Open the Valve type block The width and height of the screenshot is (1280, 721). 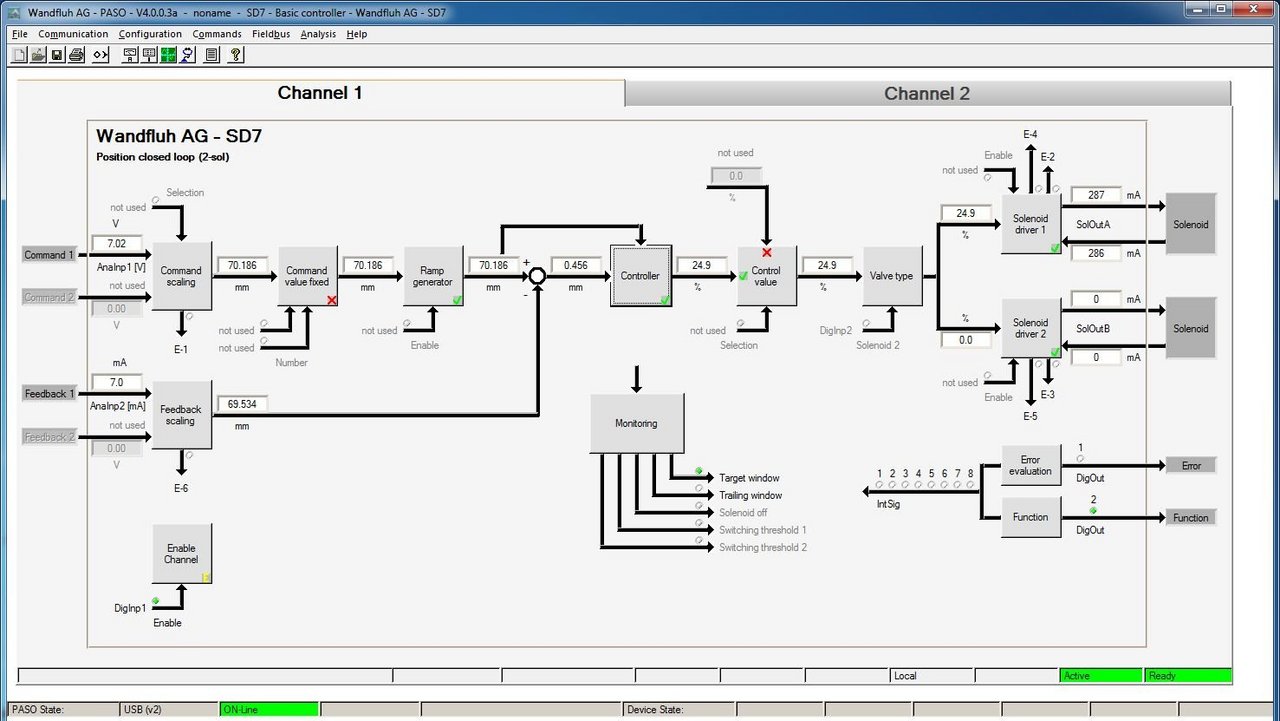click(891, 276)
